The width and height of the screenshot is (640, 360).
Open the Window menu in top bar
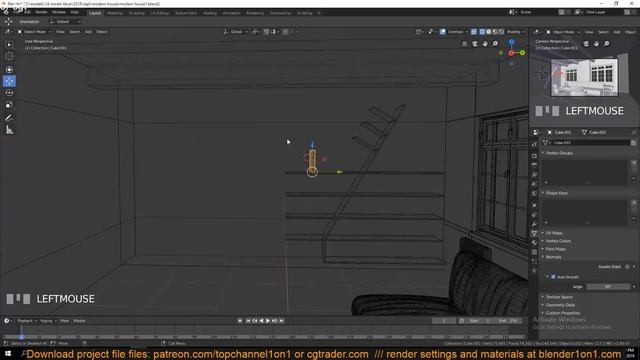59,13
